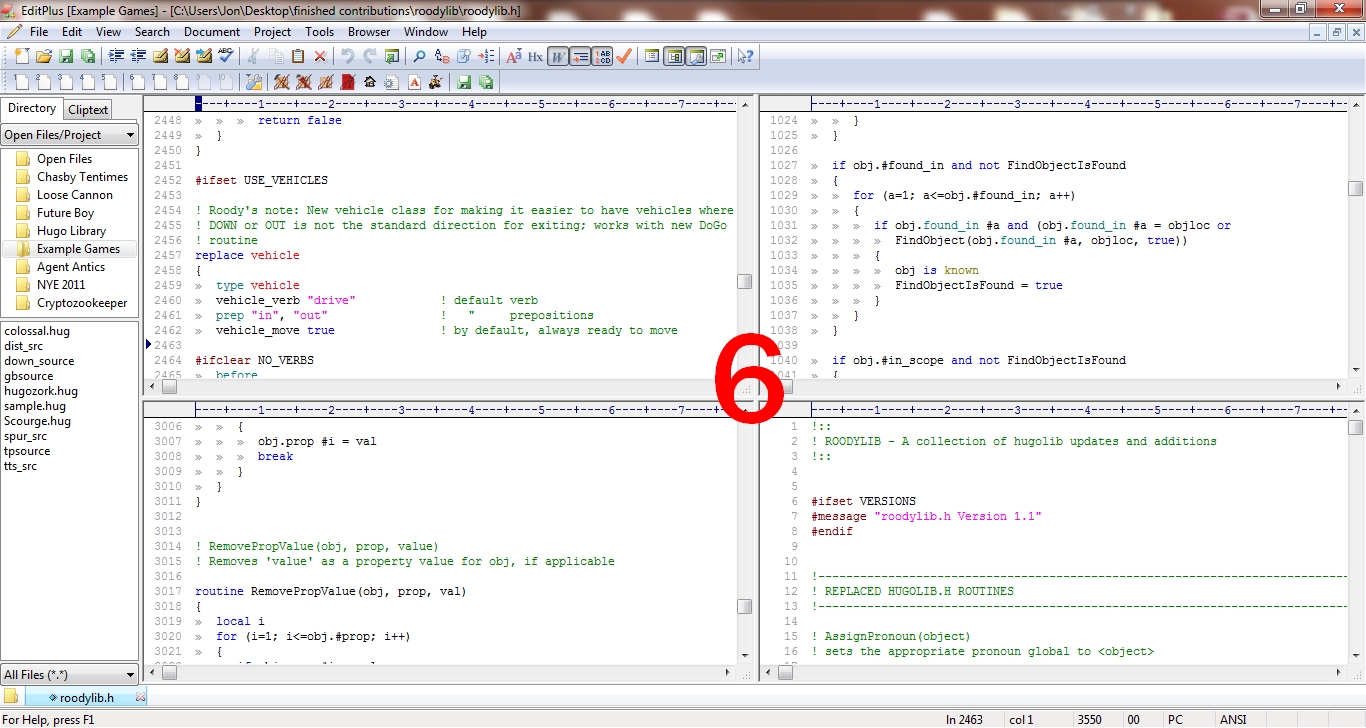Click the file hugozork.hug
The image size is (1366, 728).
pos(41,391)
